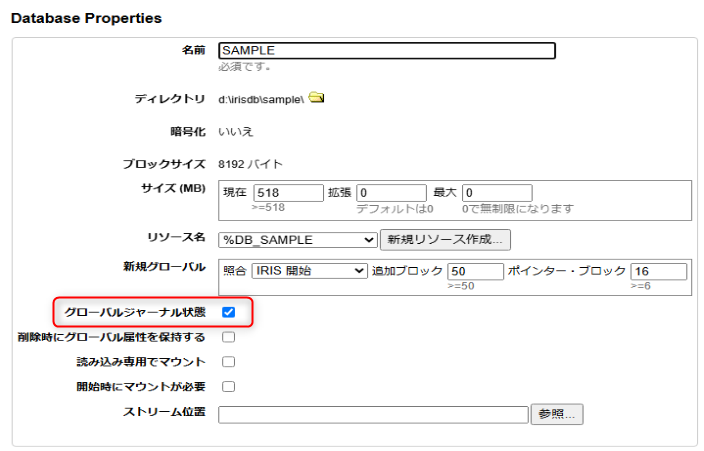Check the 読み込み専用でマウント box
Viewport: 704px width, 451px height.
pos(228,362)
